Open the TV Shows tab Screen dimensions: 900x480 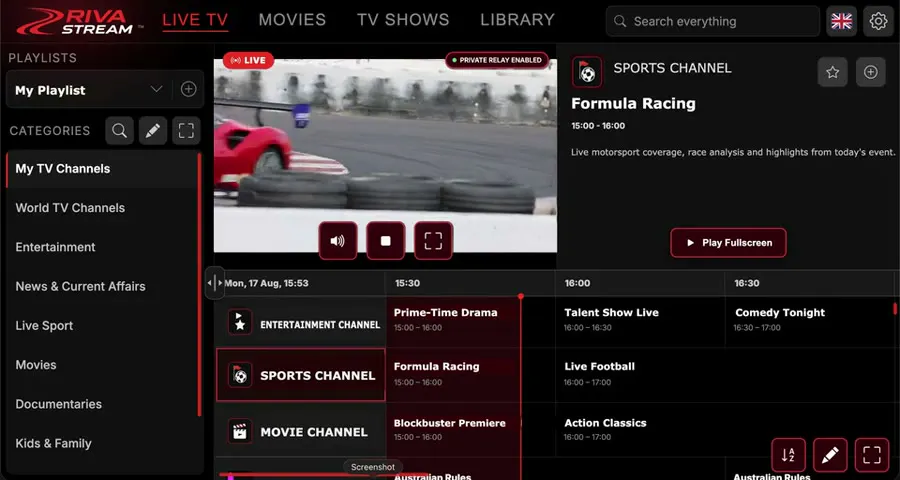[x=403, y=20]
